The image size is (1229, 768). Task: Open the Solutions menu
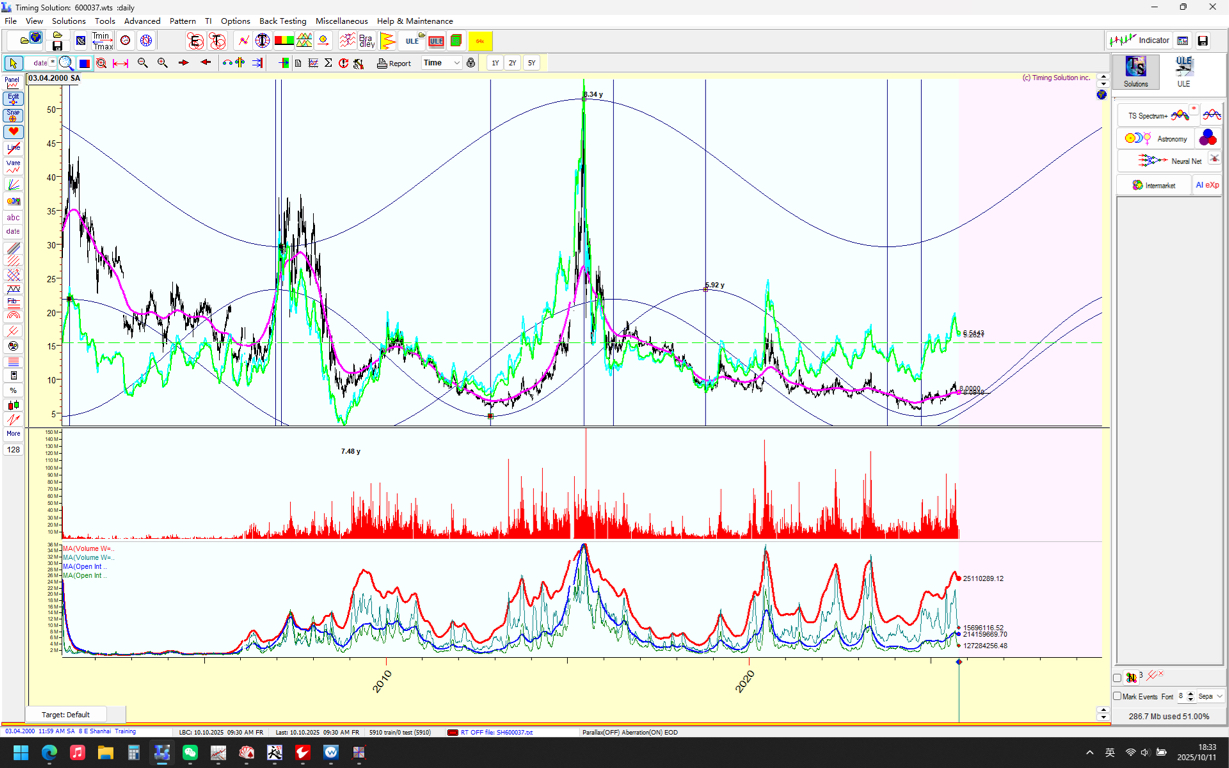coord(69,21)
